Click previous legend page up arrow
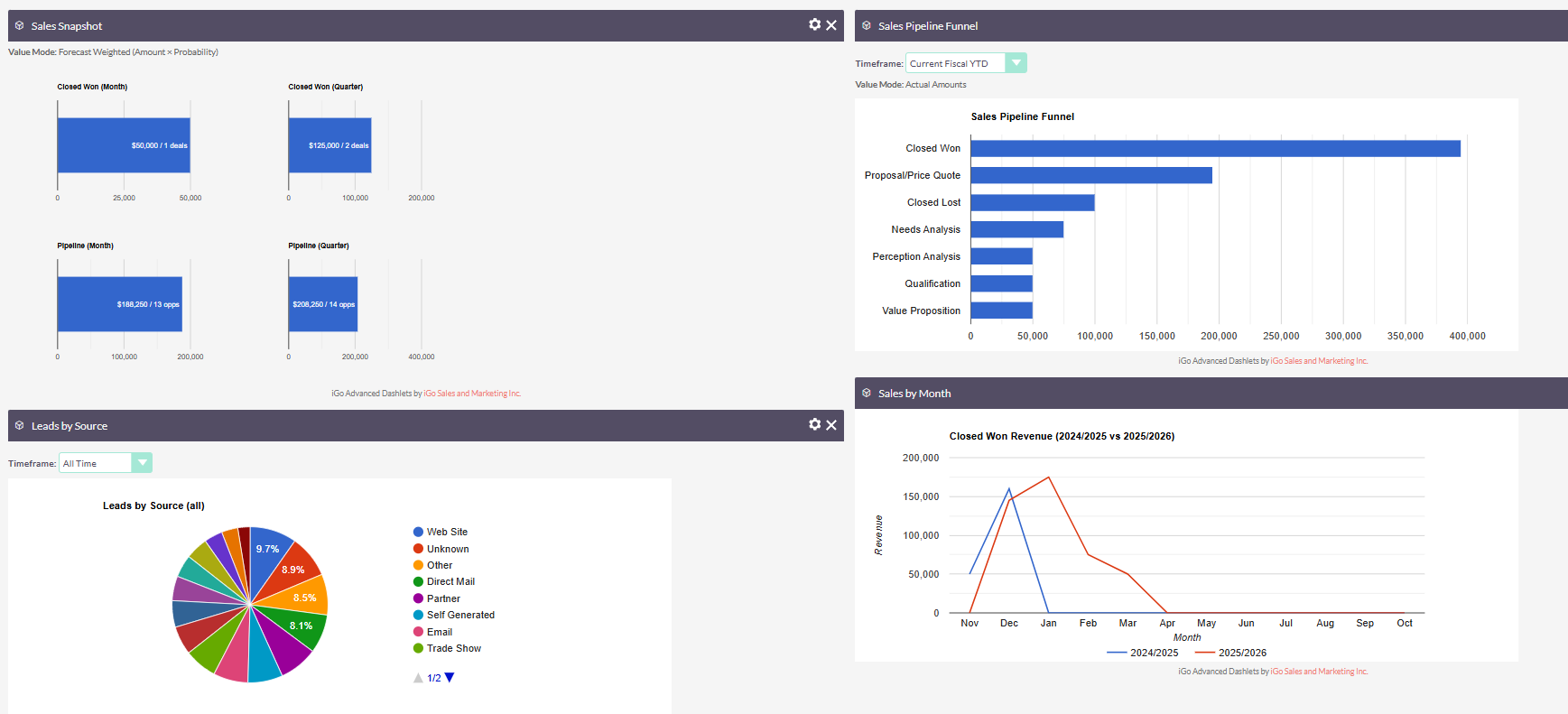 [418, 678]
